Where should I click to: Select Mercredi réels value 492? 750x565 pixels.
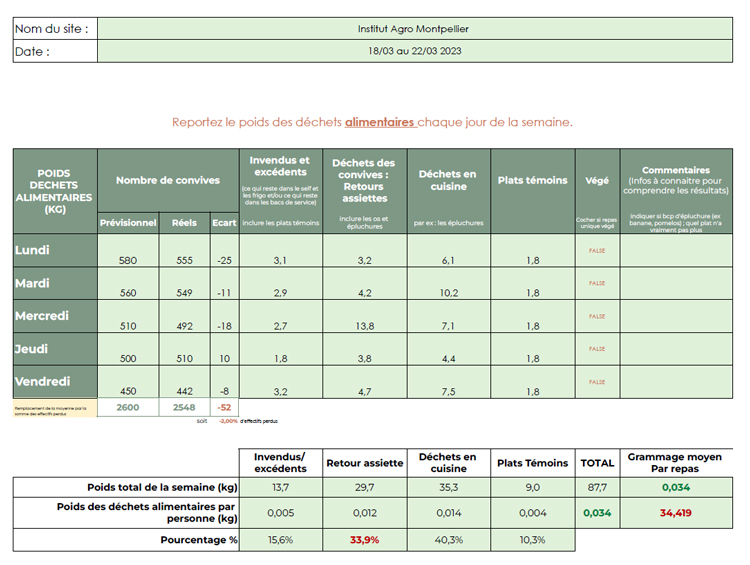(185, 316)
